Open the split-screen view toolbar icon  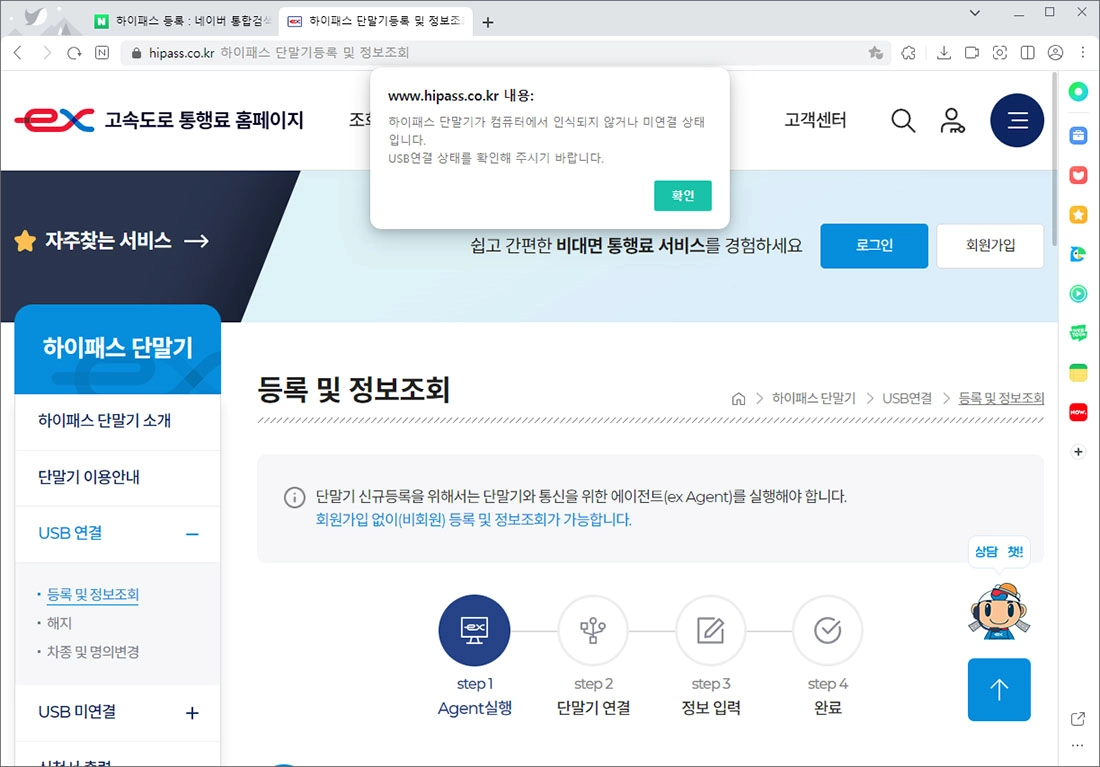(1027, 52)
